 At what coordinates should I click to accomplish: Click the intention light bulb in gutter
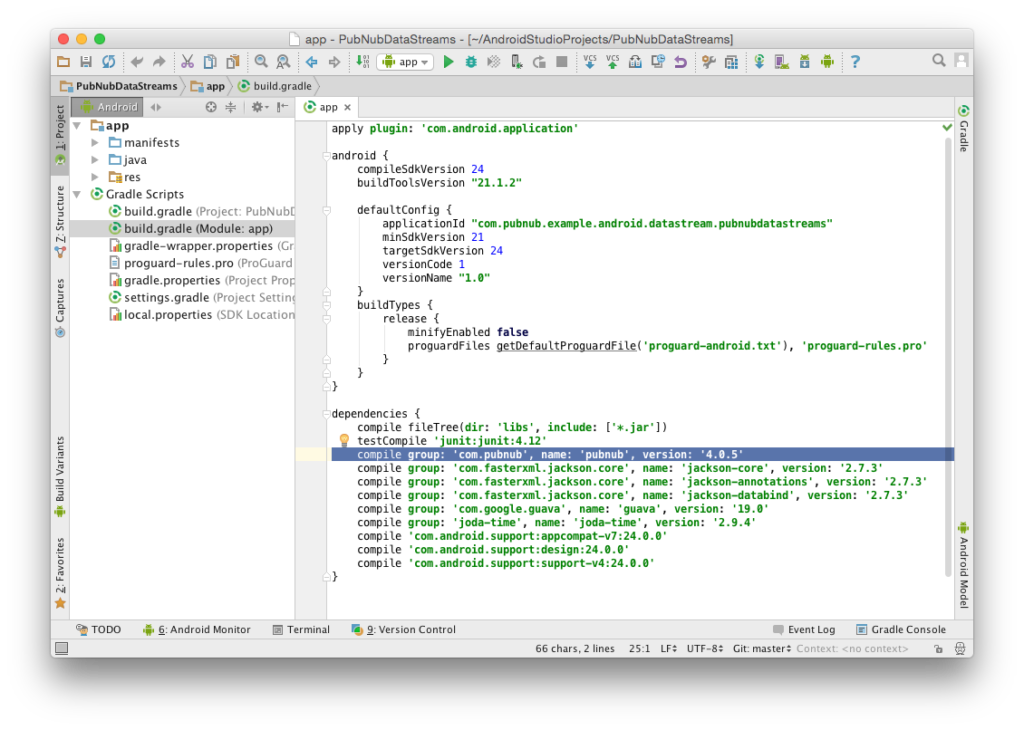pos(344,441)
